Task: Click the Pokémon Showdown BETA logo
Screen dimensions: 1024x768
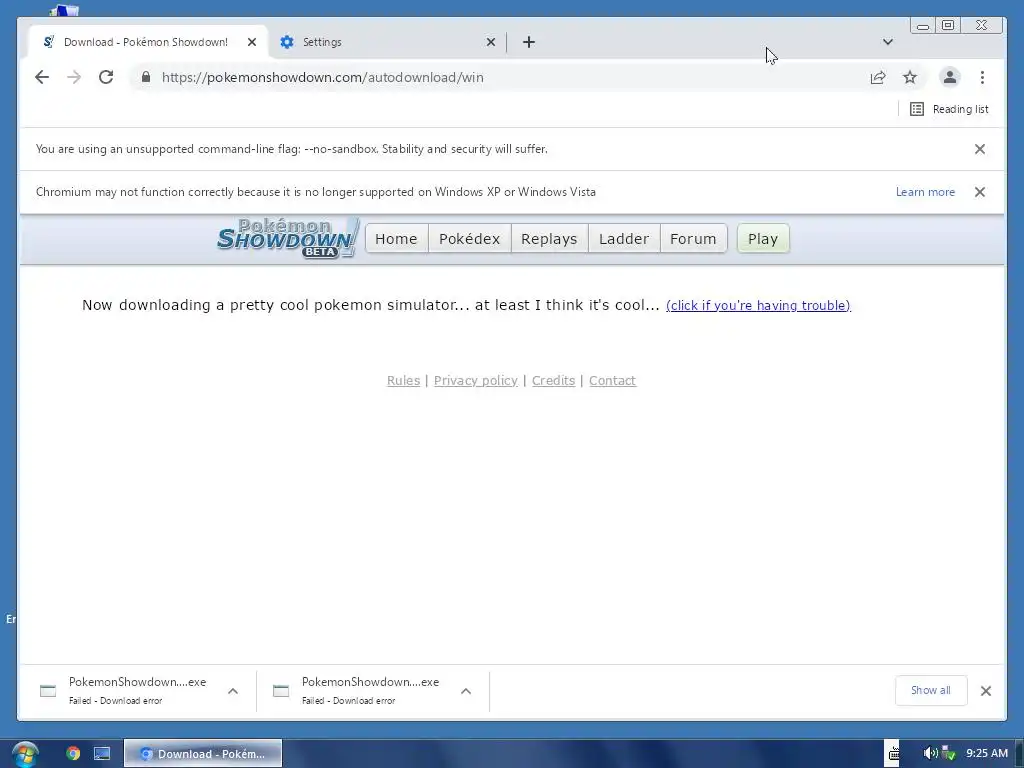Action: [x=288, y=238]
